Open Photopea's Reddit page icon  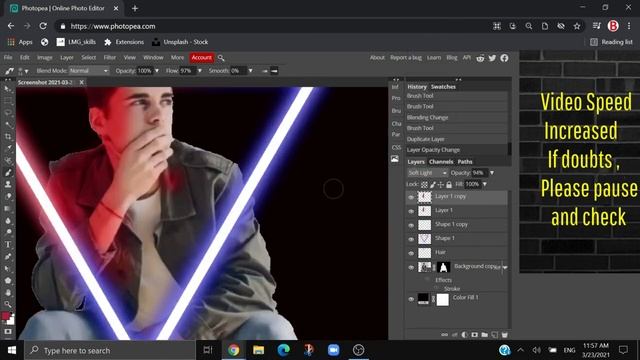[480, 58]
